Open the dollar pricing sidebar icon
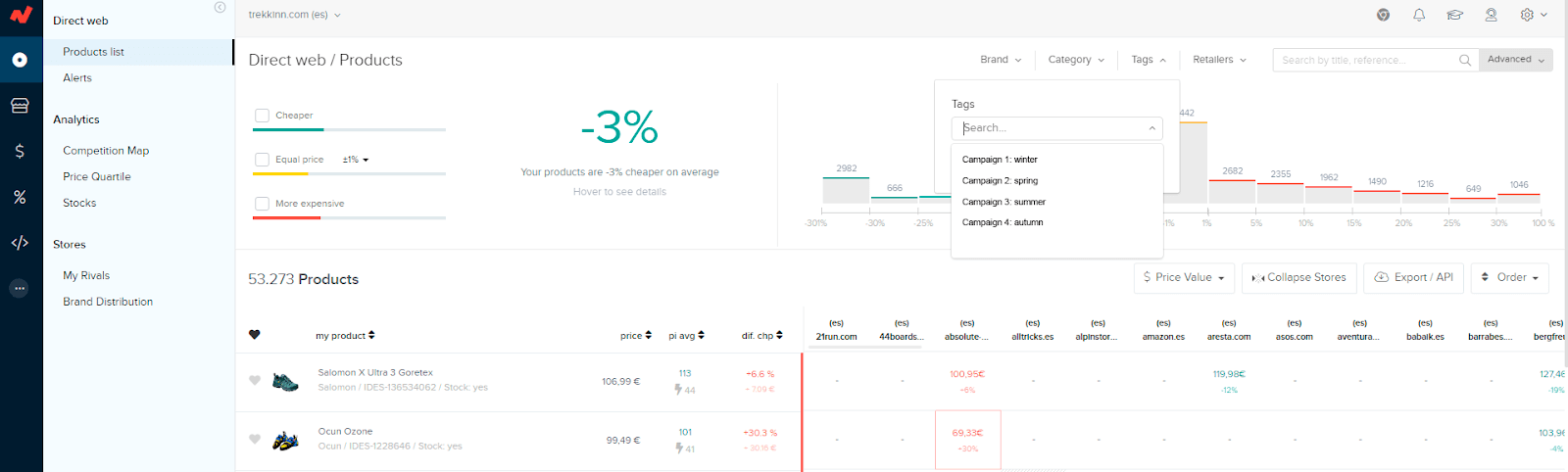Screen dimensions: 1568x472 click(x=20, y=151)
